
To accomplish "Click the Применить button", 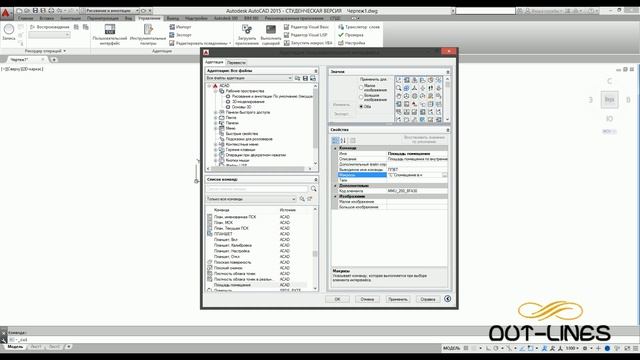I will tap(398, 299).
